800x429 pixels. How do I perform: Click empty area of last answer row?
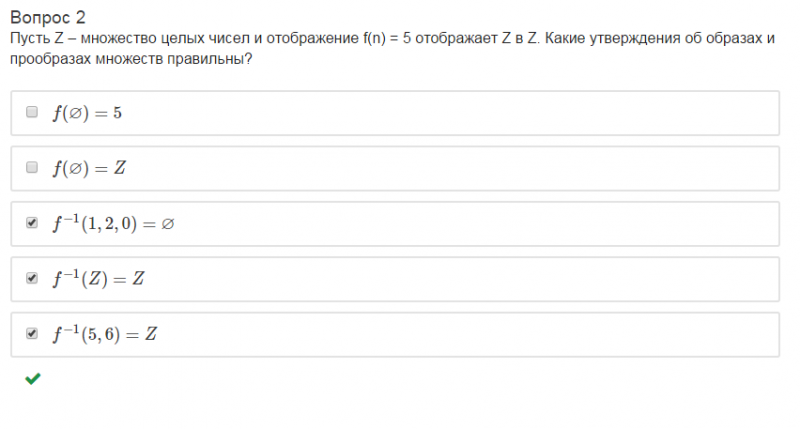[x=450, y=334]
